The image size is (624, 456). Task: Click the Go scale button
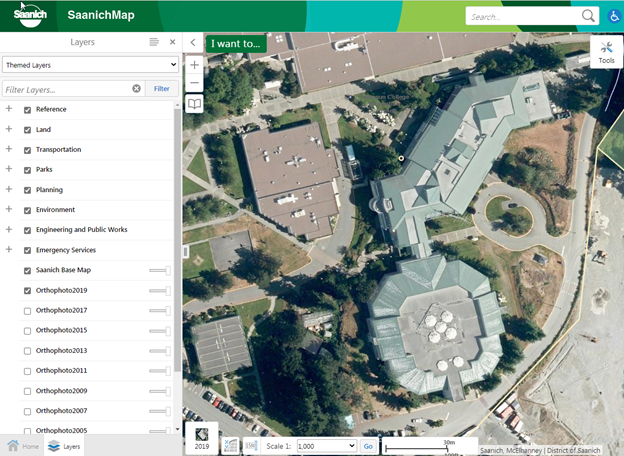(x=368, y=446)
